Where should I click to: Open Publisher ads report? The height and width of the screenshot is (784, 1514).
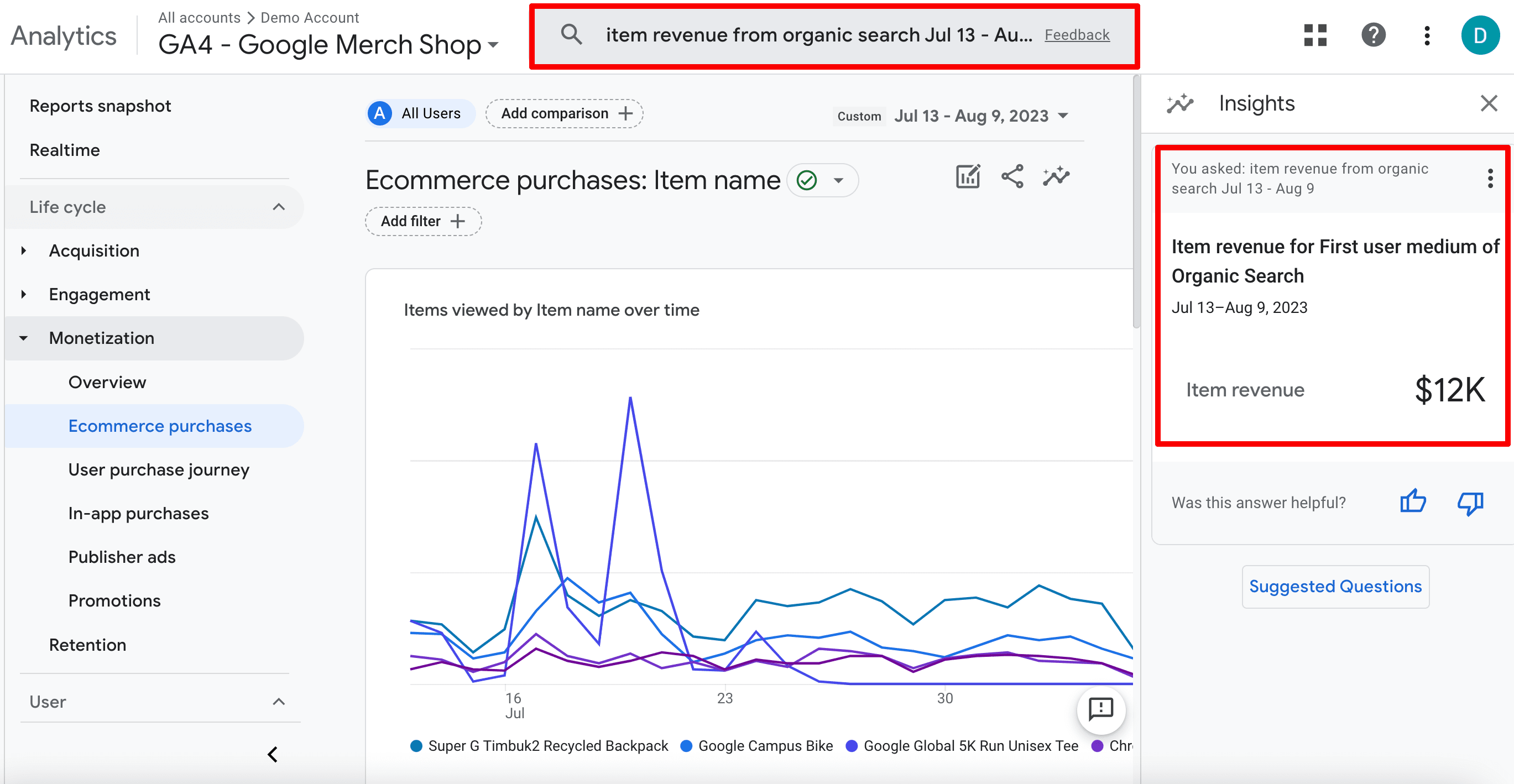[x=122, y=557]
